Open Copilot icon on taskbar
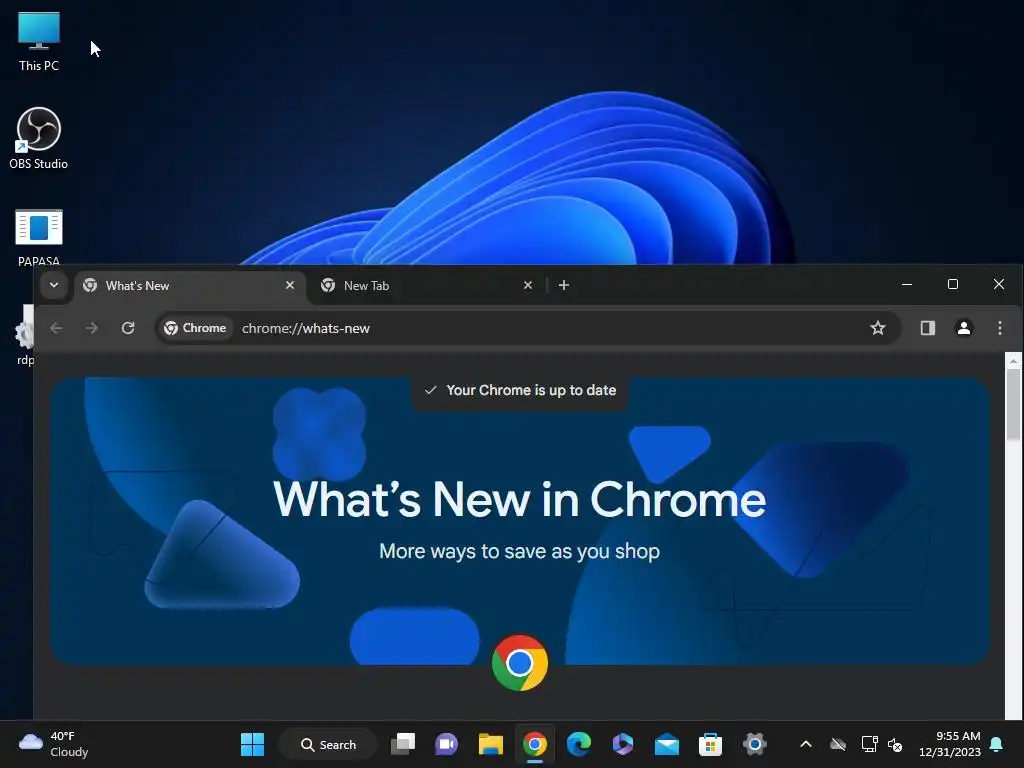The width and height of the screenshot is (1024, 768). click(622, 744)
